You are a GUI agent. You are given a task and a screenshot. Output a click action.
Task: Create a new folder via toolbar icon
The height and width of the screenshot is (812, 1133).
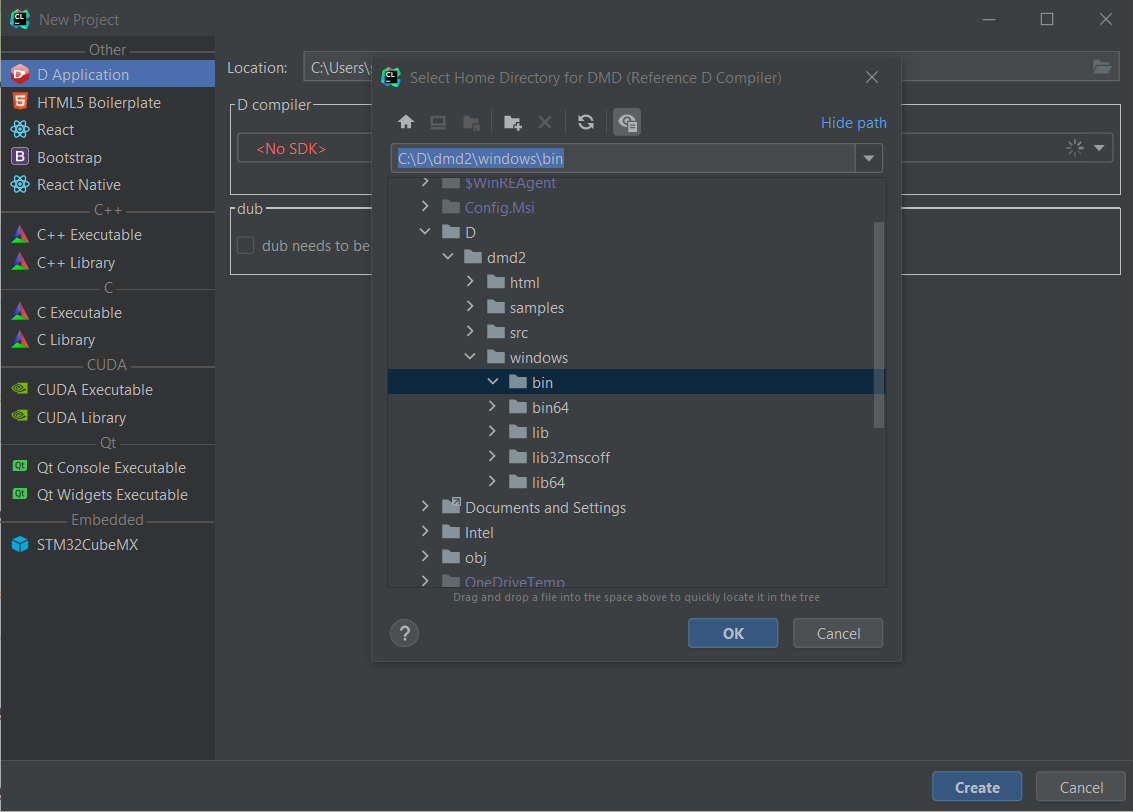coord(512,122)
